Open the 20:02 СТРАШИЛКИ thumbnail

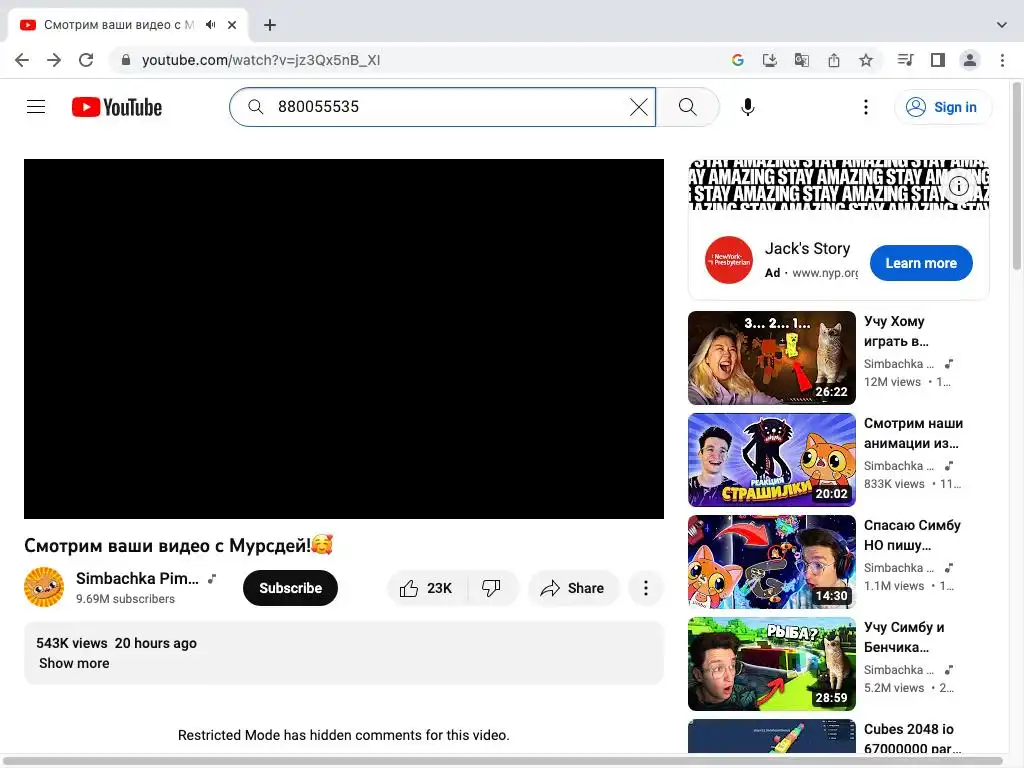tap(772, 460)
